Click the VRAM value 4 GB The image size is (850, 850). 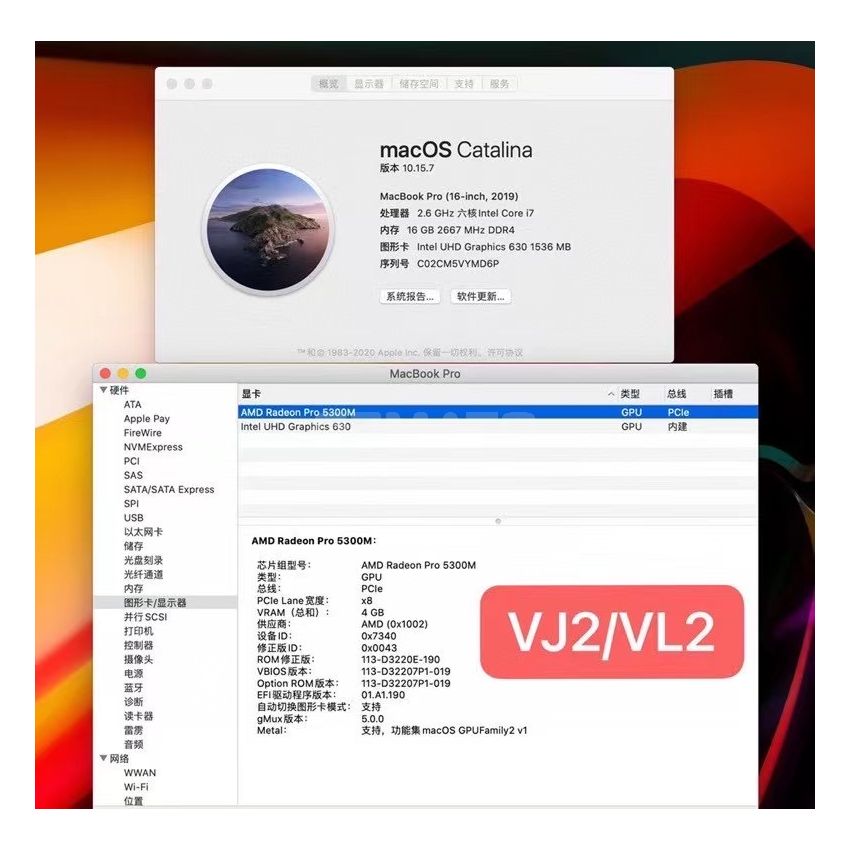372,613
